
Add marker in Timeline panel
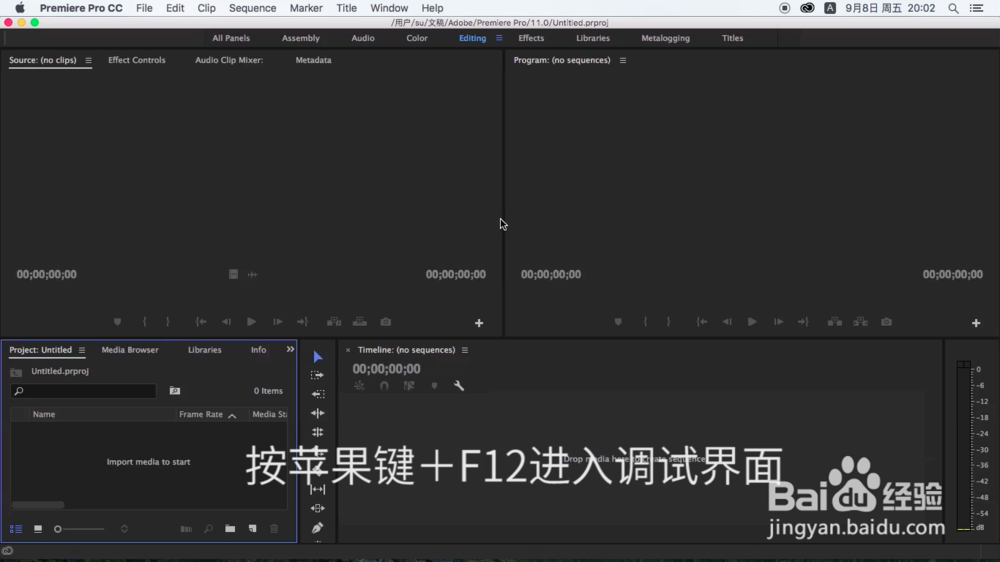click(434, 386)
